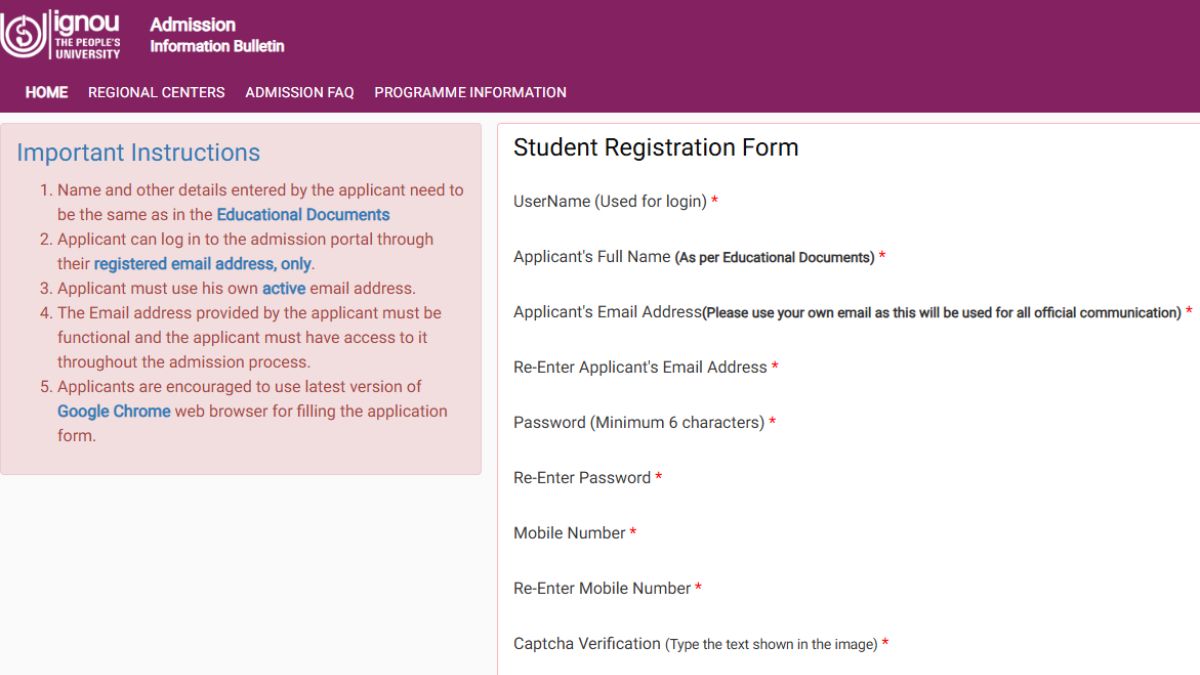Open the Educational Documents link
The image size is (1200, 675).
[304, 214]
